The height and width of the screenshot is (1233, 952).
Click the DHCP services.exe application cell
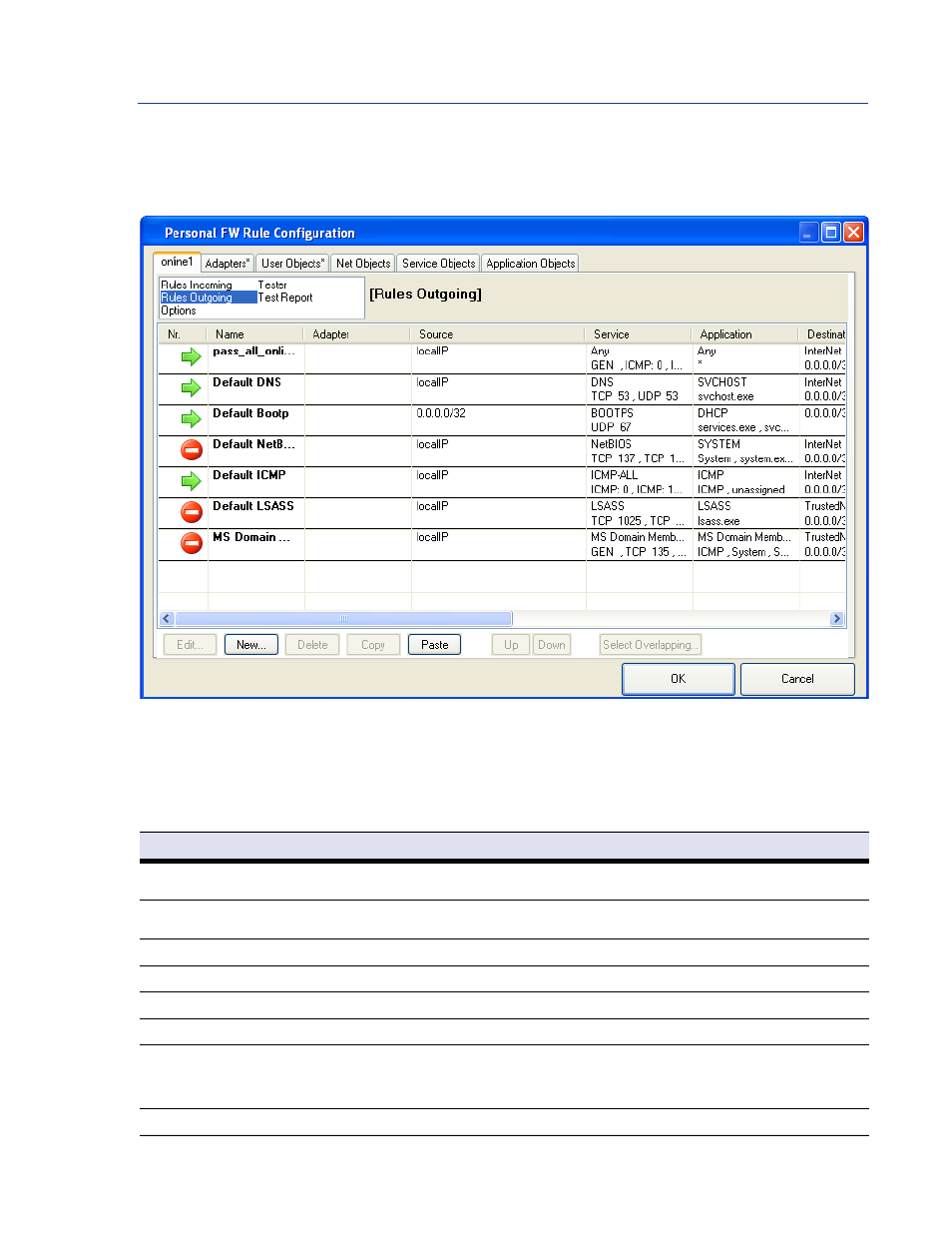743,420
